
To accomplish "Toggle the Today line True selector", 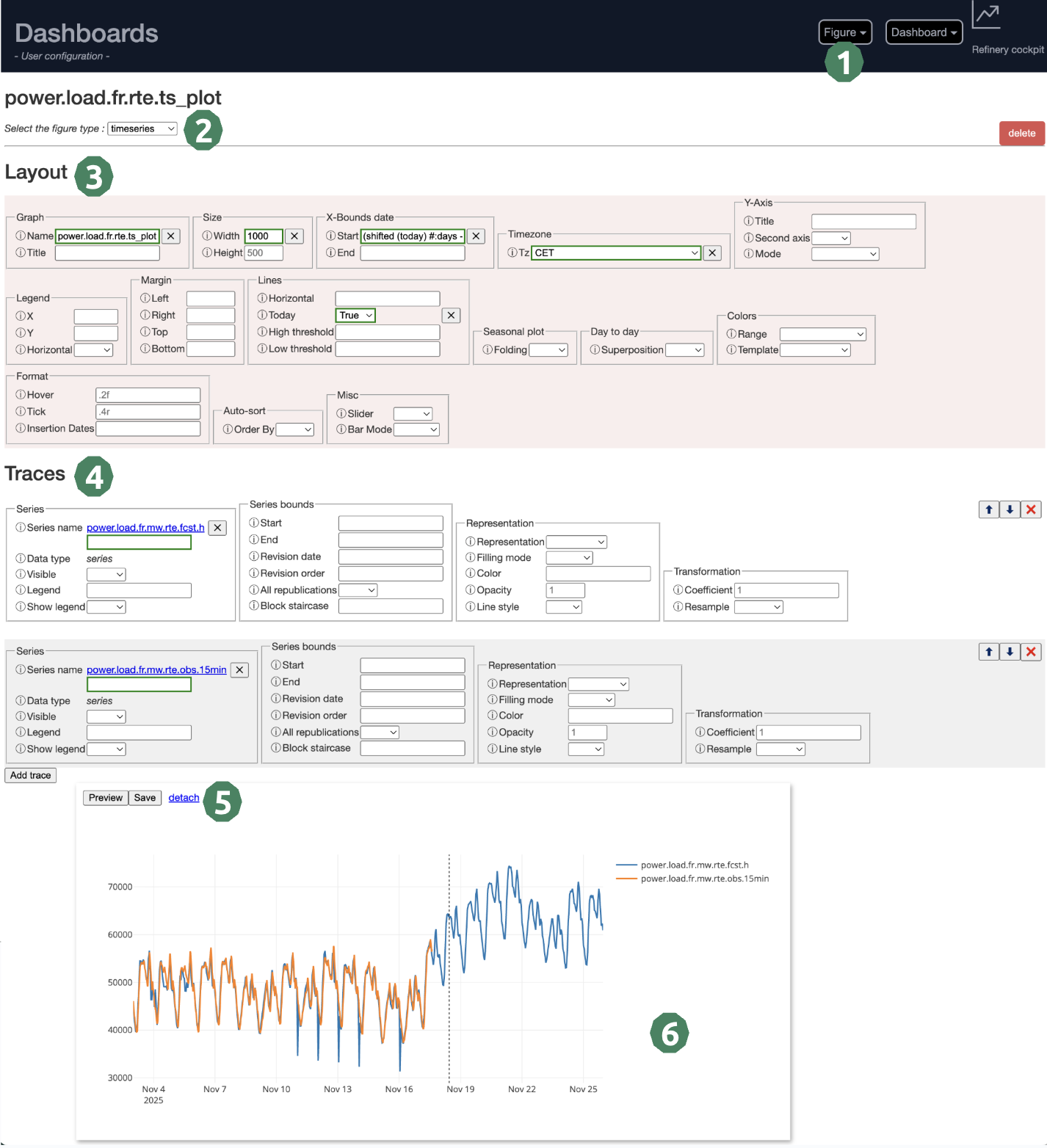I will click(x=356, y=316).
